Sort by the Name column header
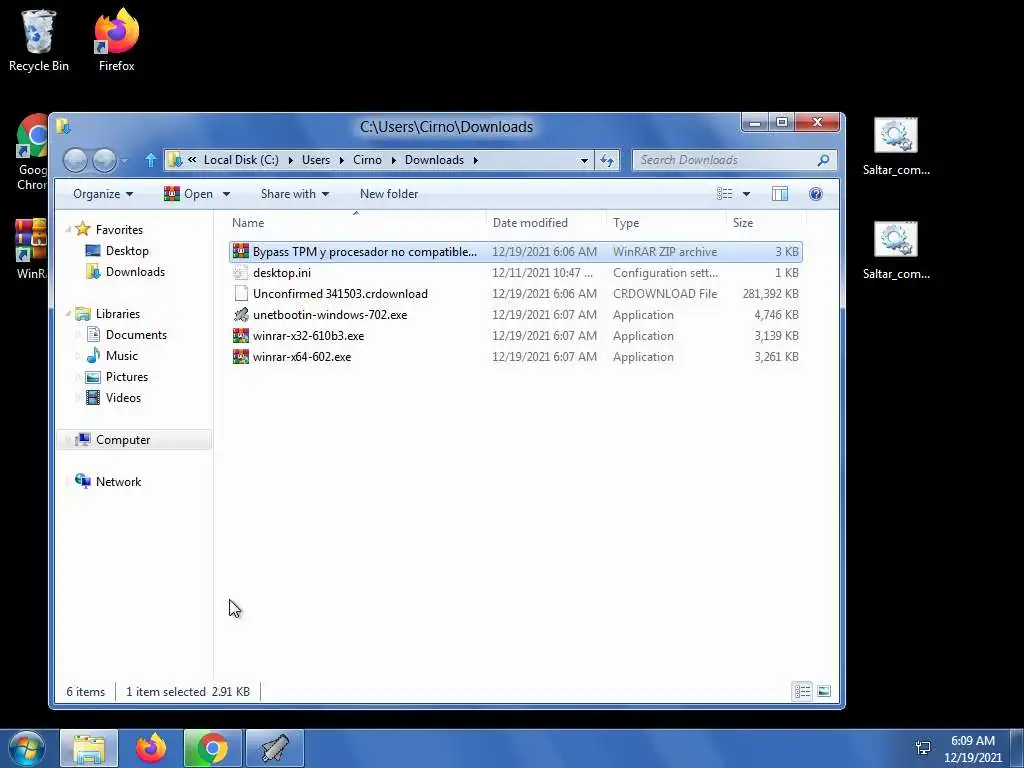 point(356,223)
